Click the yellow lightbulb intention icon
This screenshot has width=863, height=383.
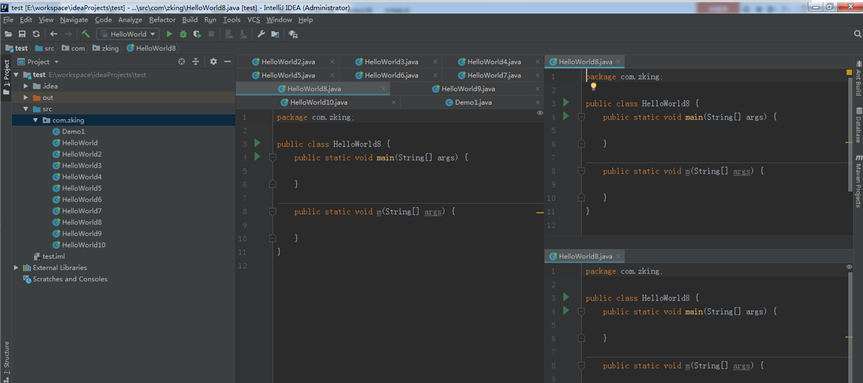(593, 86)
